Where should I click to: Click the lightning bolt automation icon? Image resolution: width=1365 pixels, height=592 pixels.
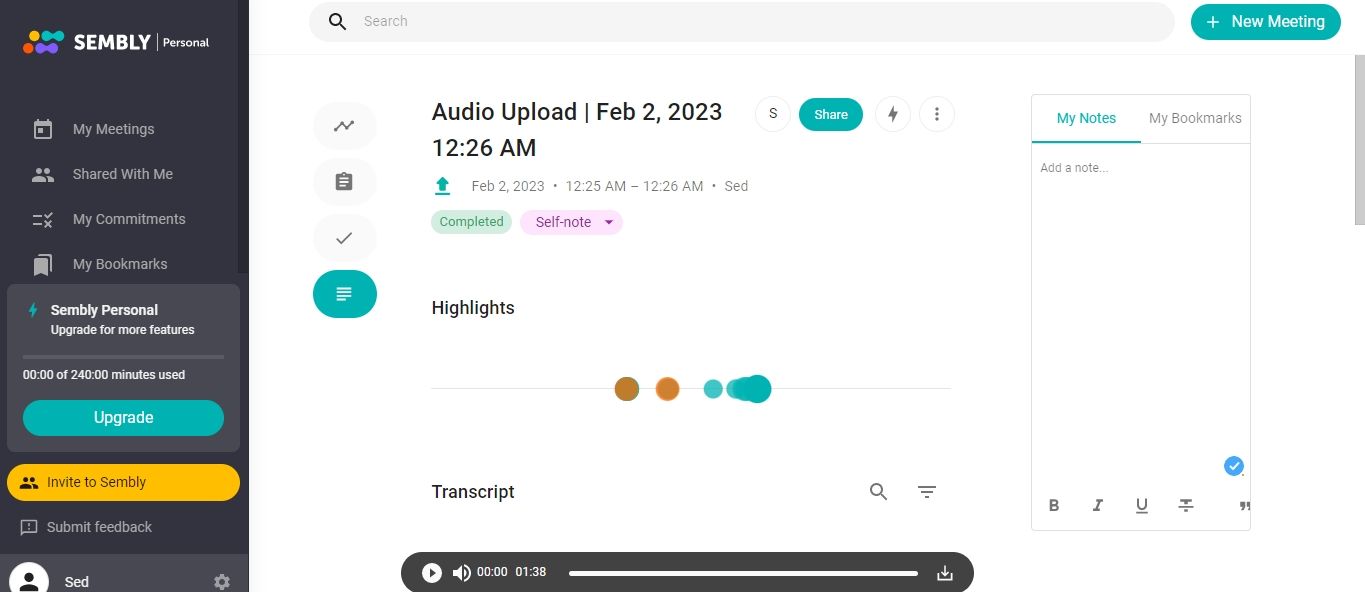click(893, 114)
